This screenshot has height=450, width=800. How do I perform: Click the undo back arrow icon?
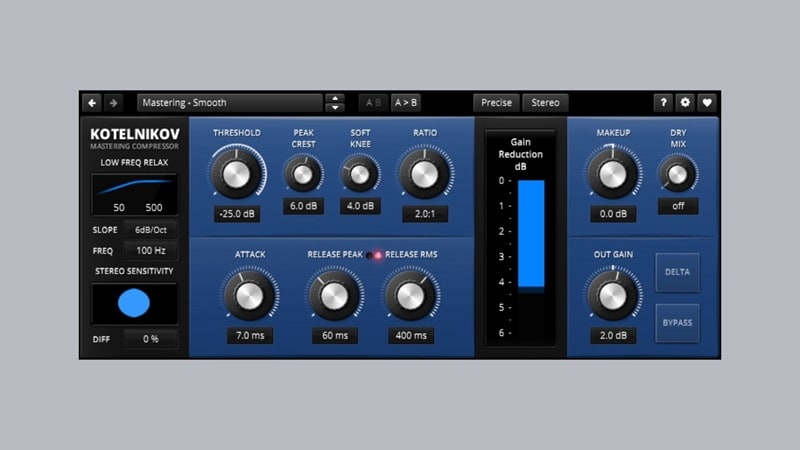[92, 103]
